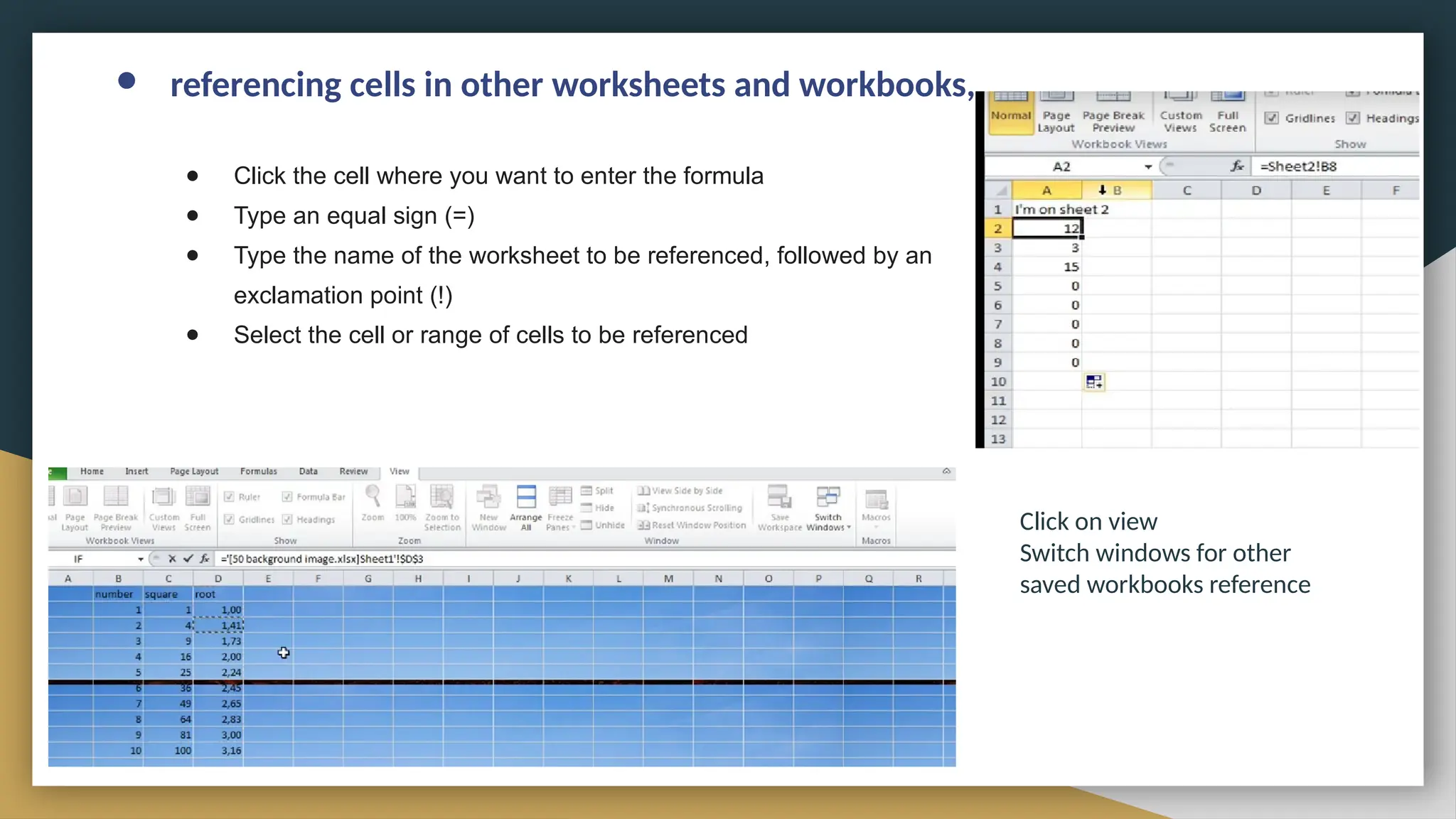Confirm formula with the checkmark icon
The height and width of the screenshot is (819, 1456).
click(188, 559)
